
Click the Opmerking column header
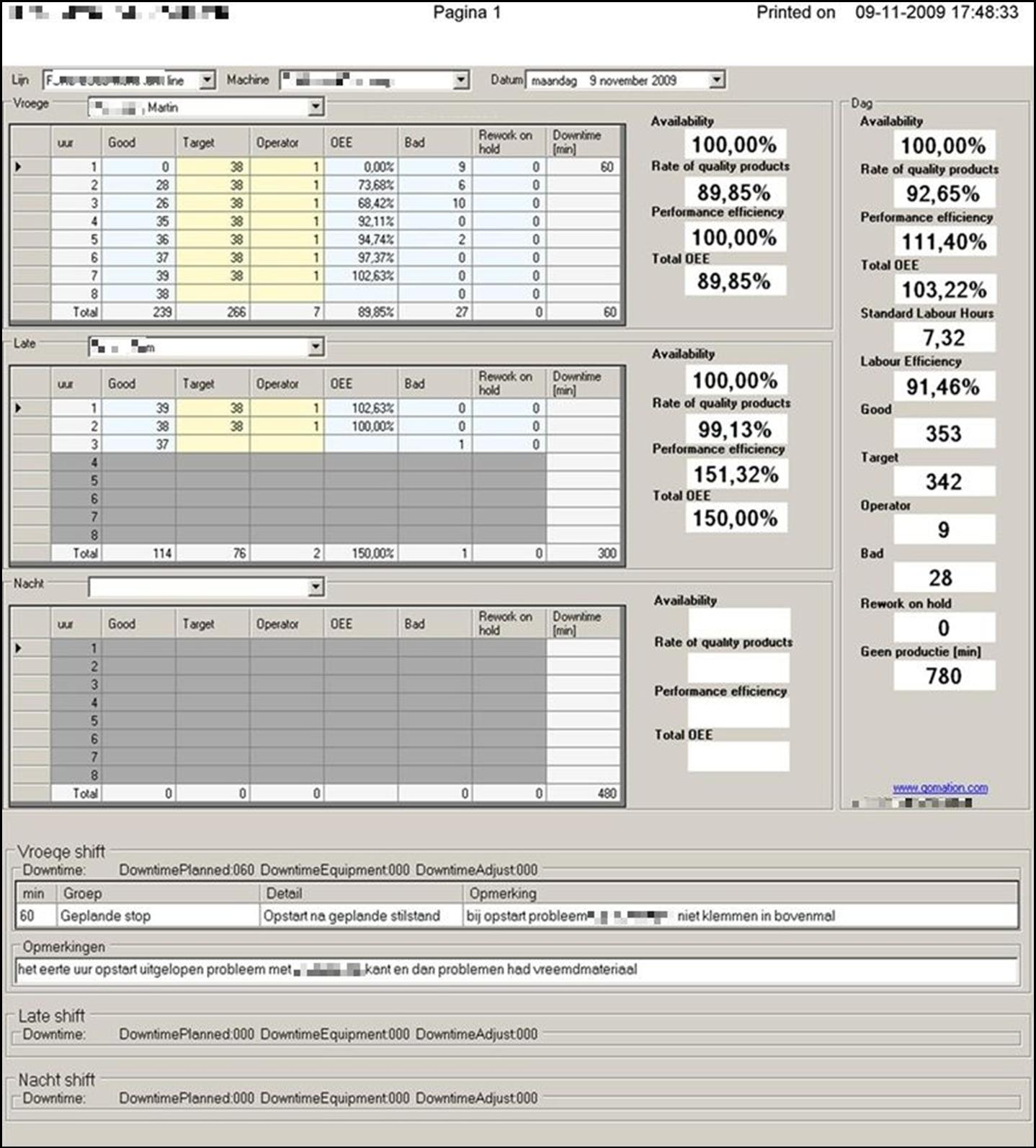pos(740,894)
